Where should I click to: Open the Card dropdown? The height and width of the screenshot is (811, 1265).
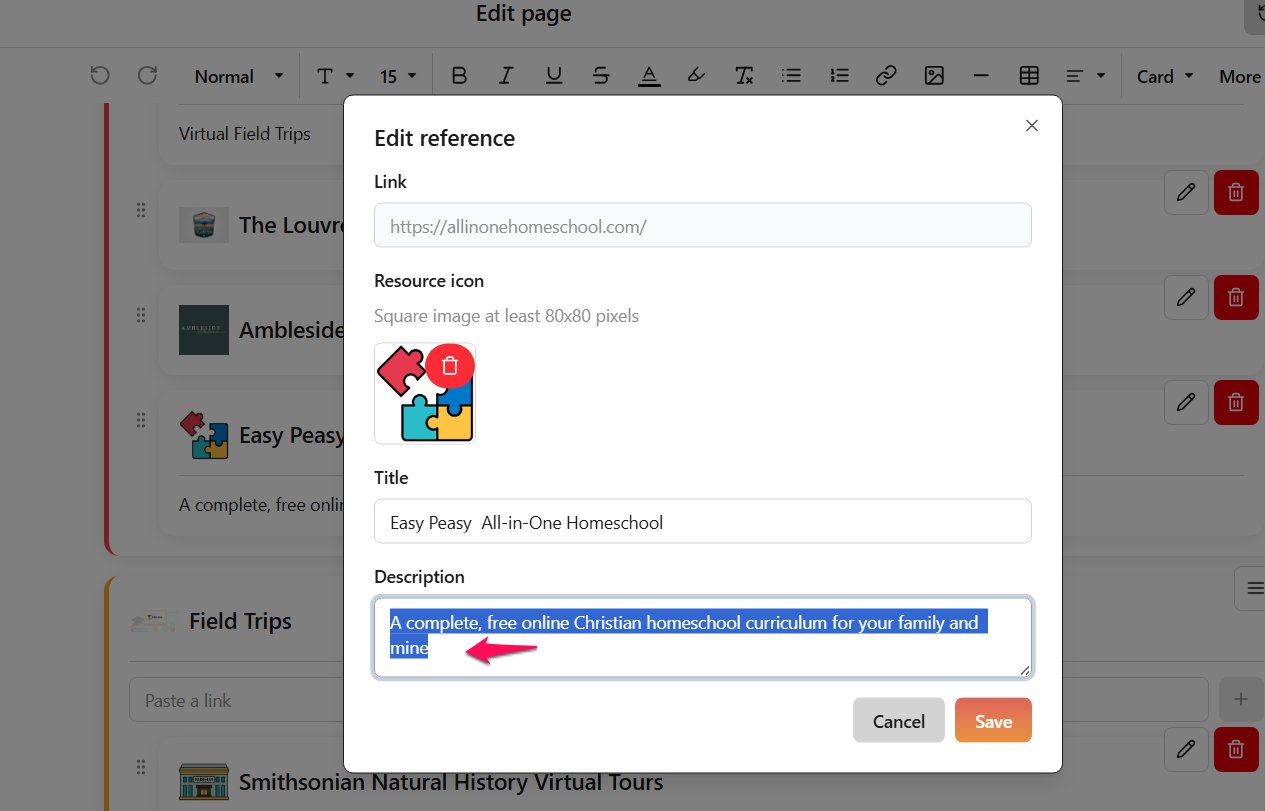(x=1165, y=76)
